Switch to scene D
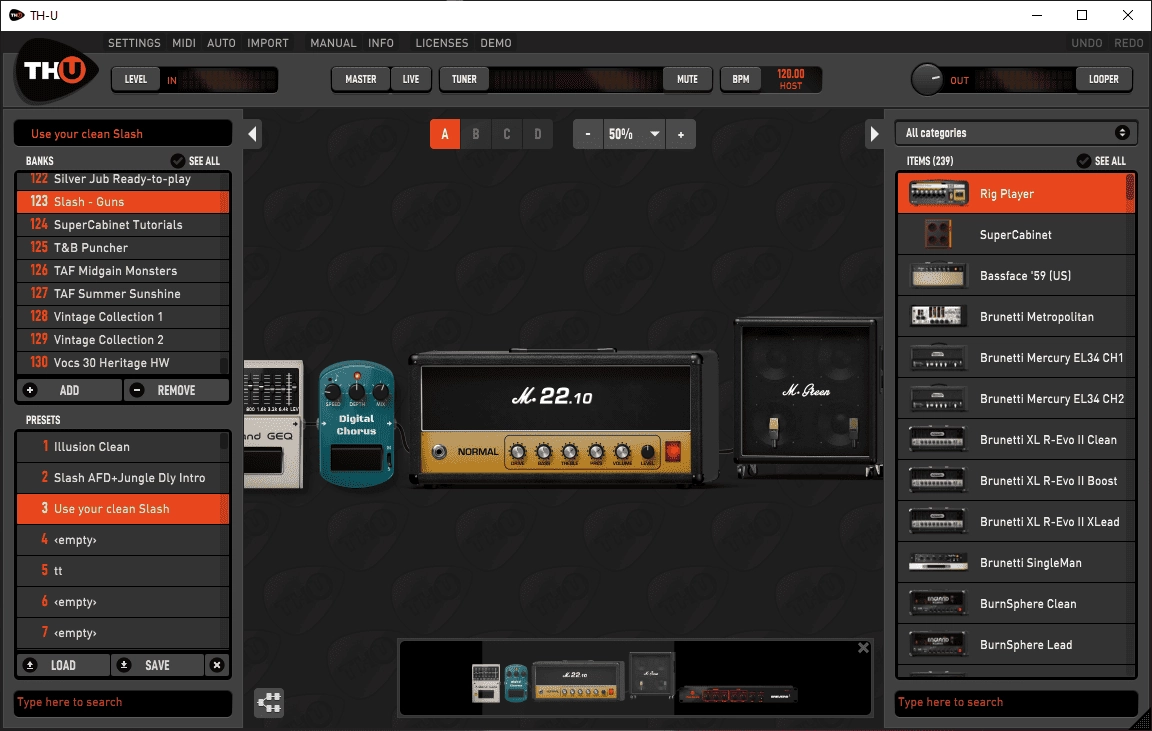1152x731 pixels. coord(537,134)
